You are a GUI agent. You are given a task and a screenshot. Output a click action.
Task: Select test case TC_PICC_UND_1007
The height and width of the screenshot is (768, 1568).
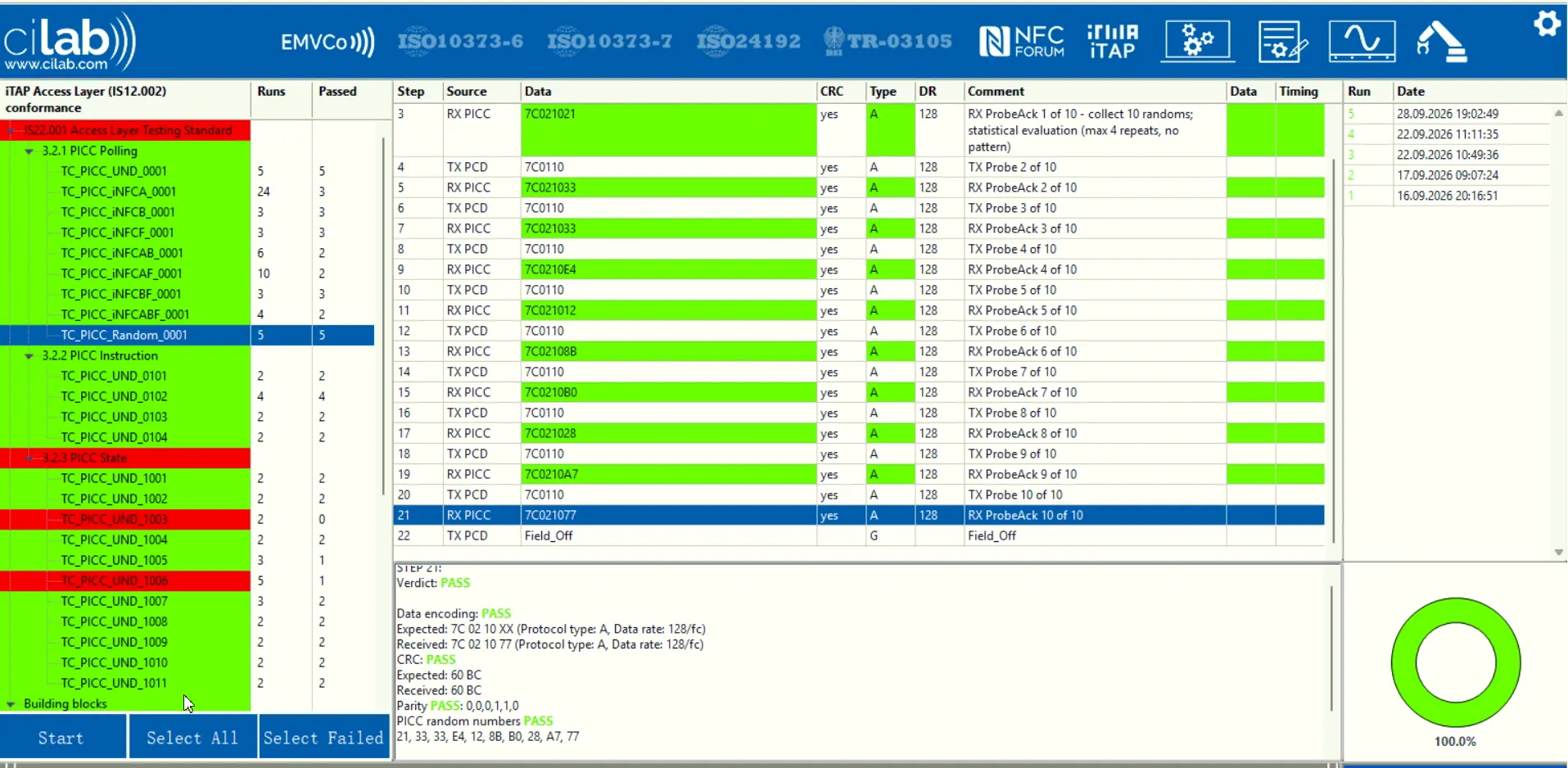(x=114, y=601)
